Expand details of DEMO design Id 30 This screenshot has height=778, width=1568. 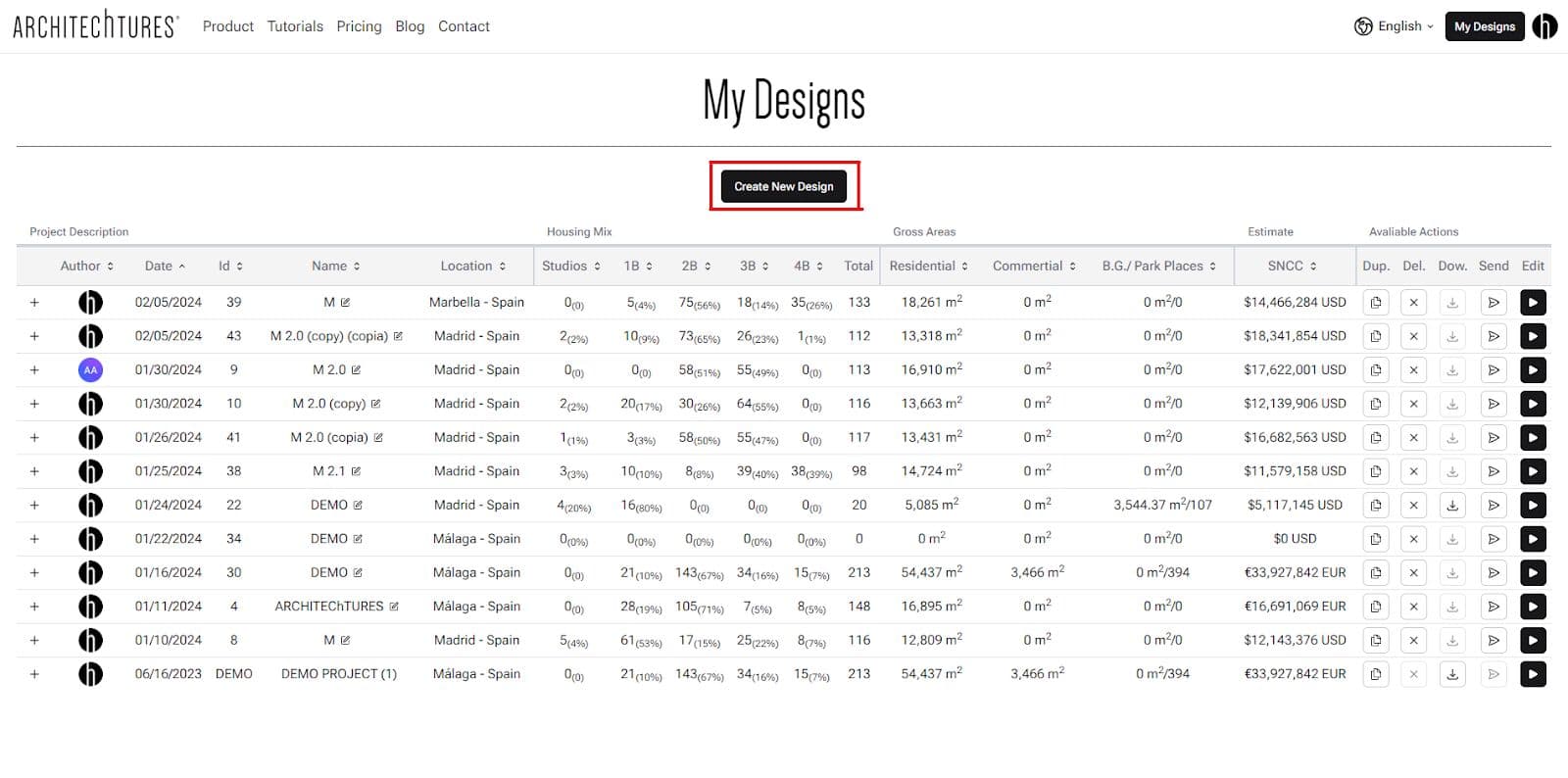tap(34, 573)
